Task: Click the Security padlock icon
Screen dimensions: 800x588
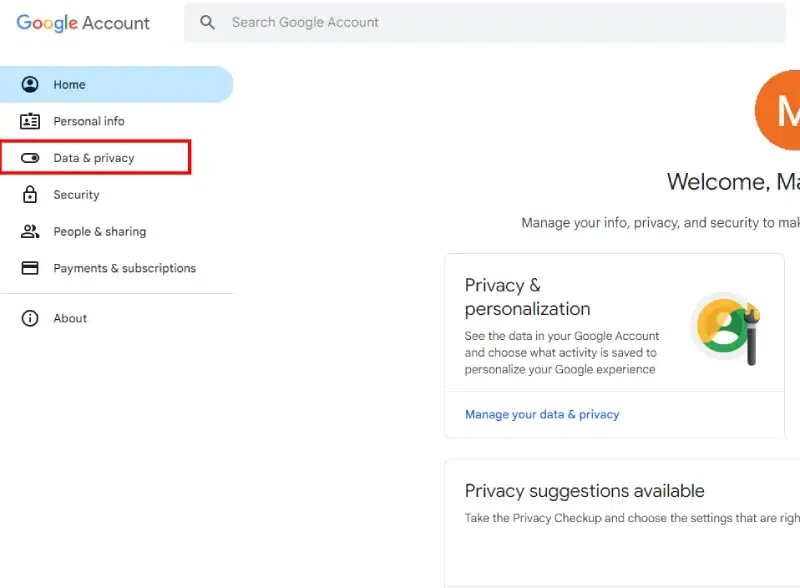Action: point(30,195)
